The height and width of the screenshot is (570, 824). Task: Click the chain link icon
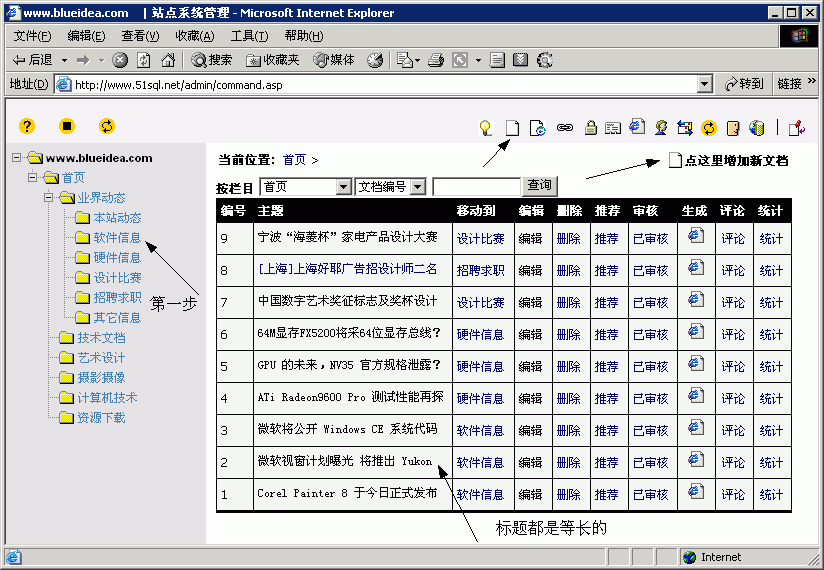(x=565, y=128)
